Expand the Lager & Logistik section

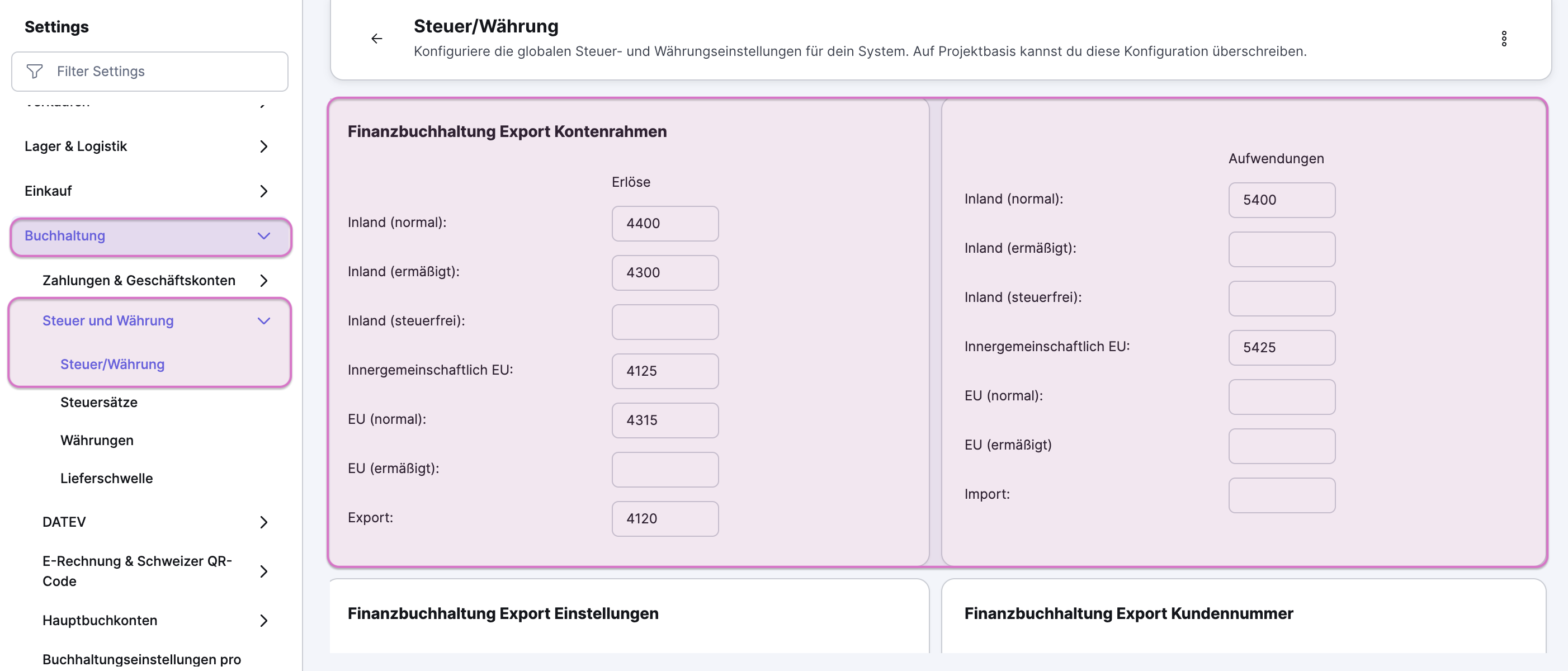(263, 146)
